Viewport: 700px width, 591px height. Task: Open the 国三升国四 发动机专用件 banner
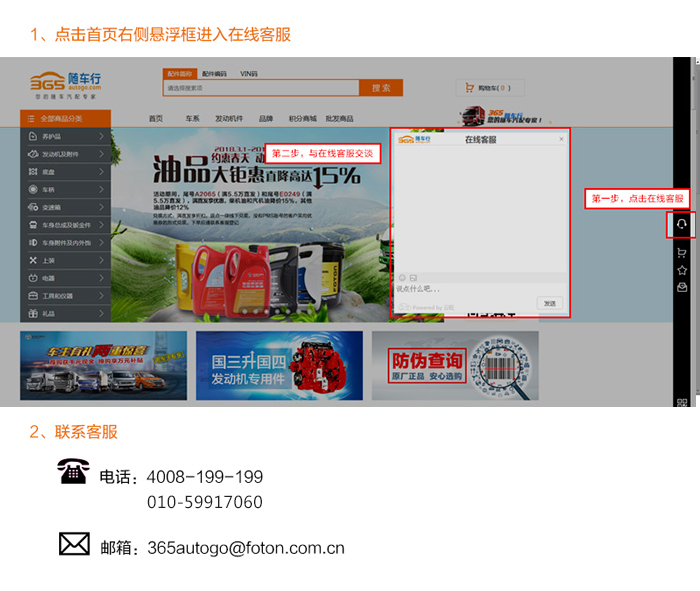[279, 366]
